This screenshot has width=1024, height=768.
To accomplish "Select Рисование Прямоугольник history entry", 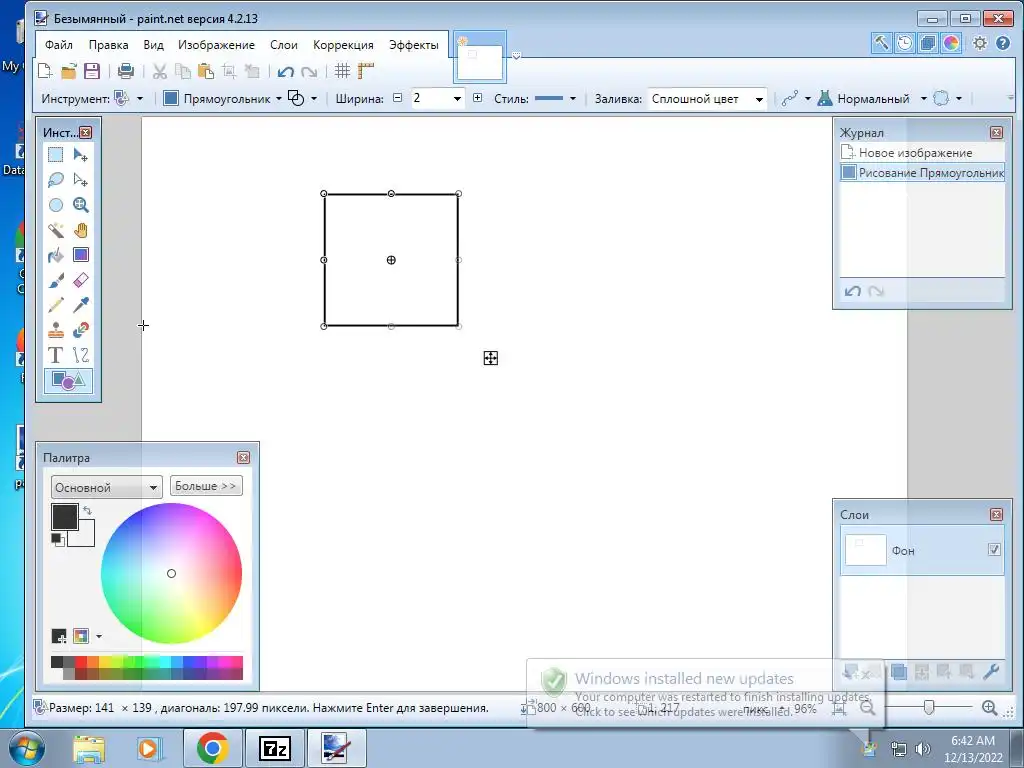I will pyautogui.click(x=922, y=172).
